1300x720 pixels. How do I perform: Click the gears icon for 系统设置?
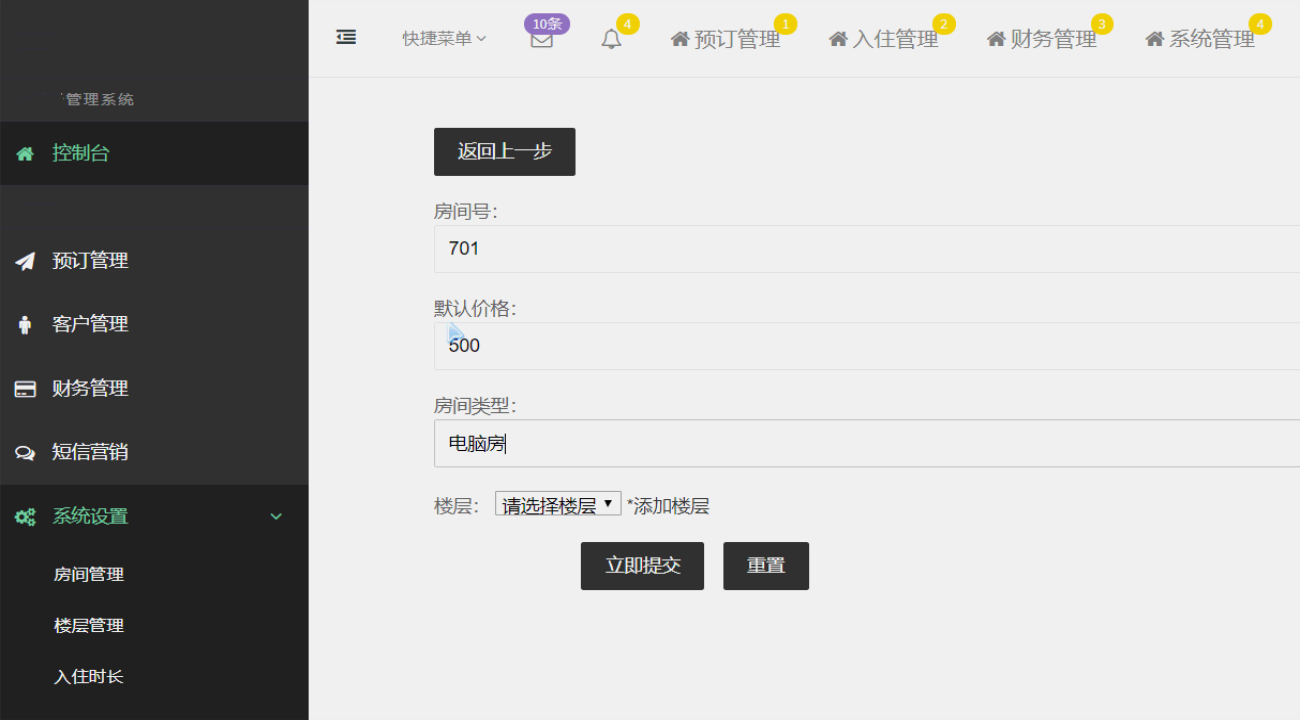(x=25, y=517)
